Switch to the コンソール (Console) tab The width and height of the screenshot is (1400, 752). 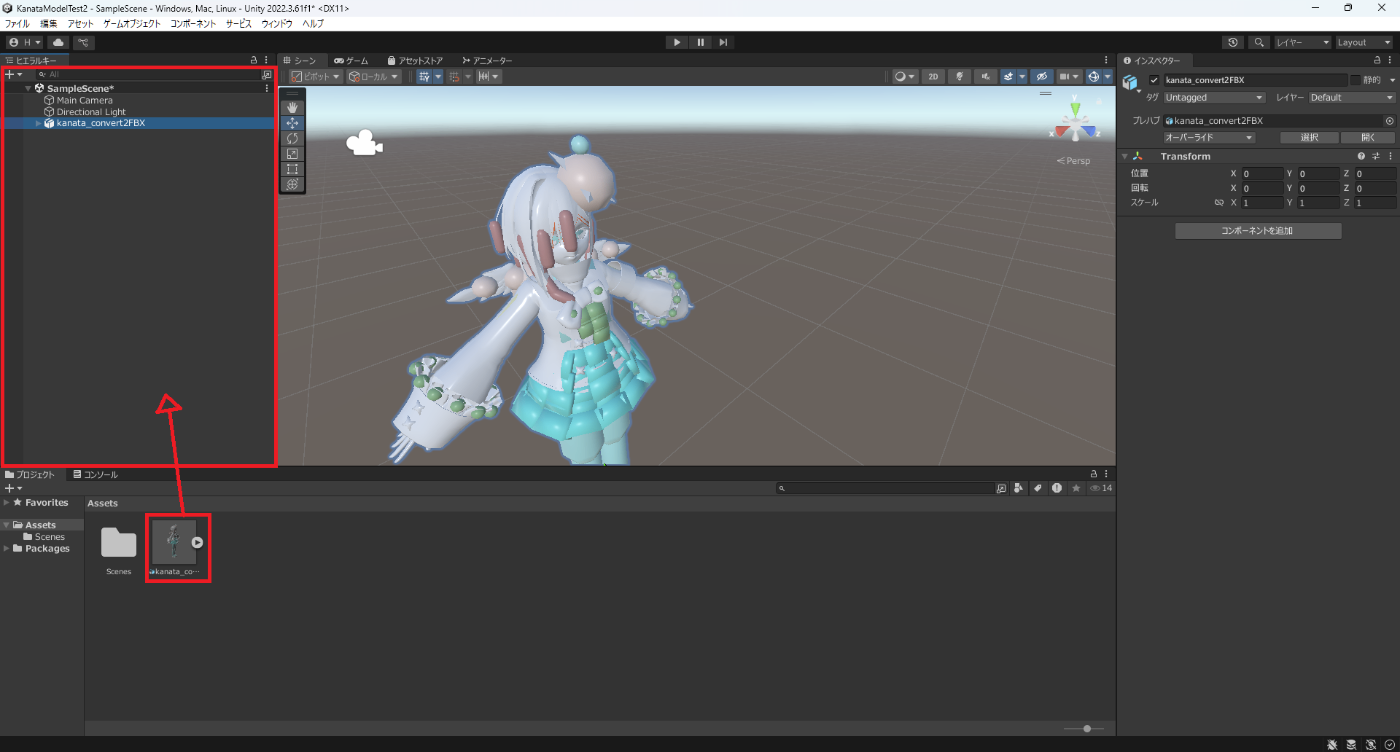[x=95, y=475]
